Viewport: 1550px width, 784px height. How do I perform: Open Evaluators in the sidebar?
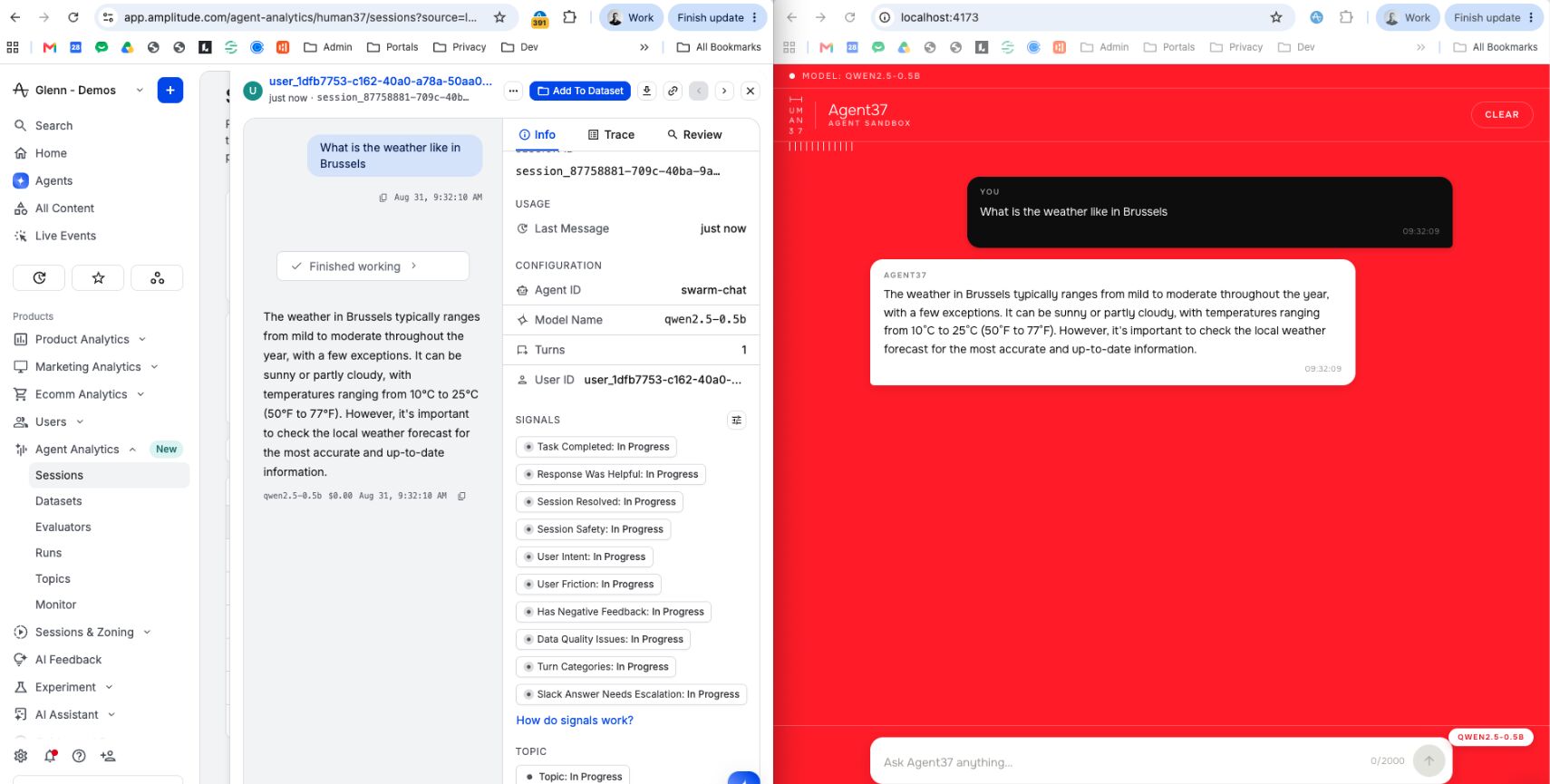click(63, 528)
